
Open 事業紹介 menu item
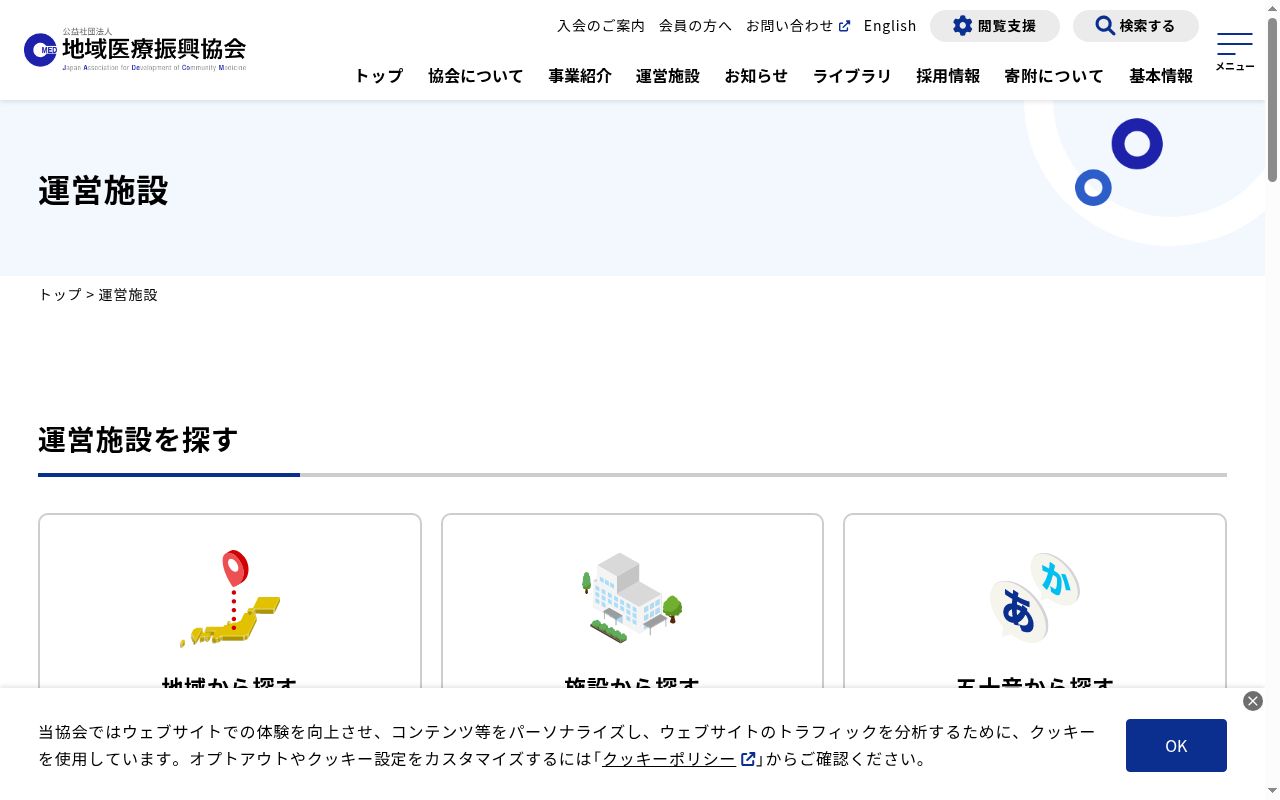click(580, 76)
